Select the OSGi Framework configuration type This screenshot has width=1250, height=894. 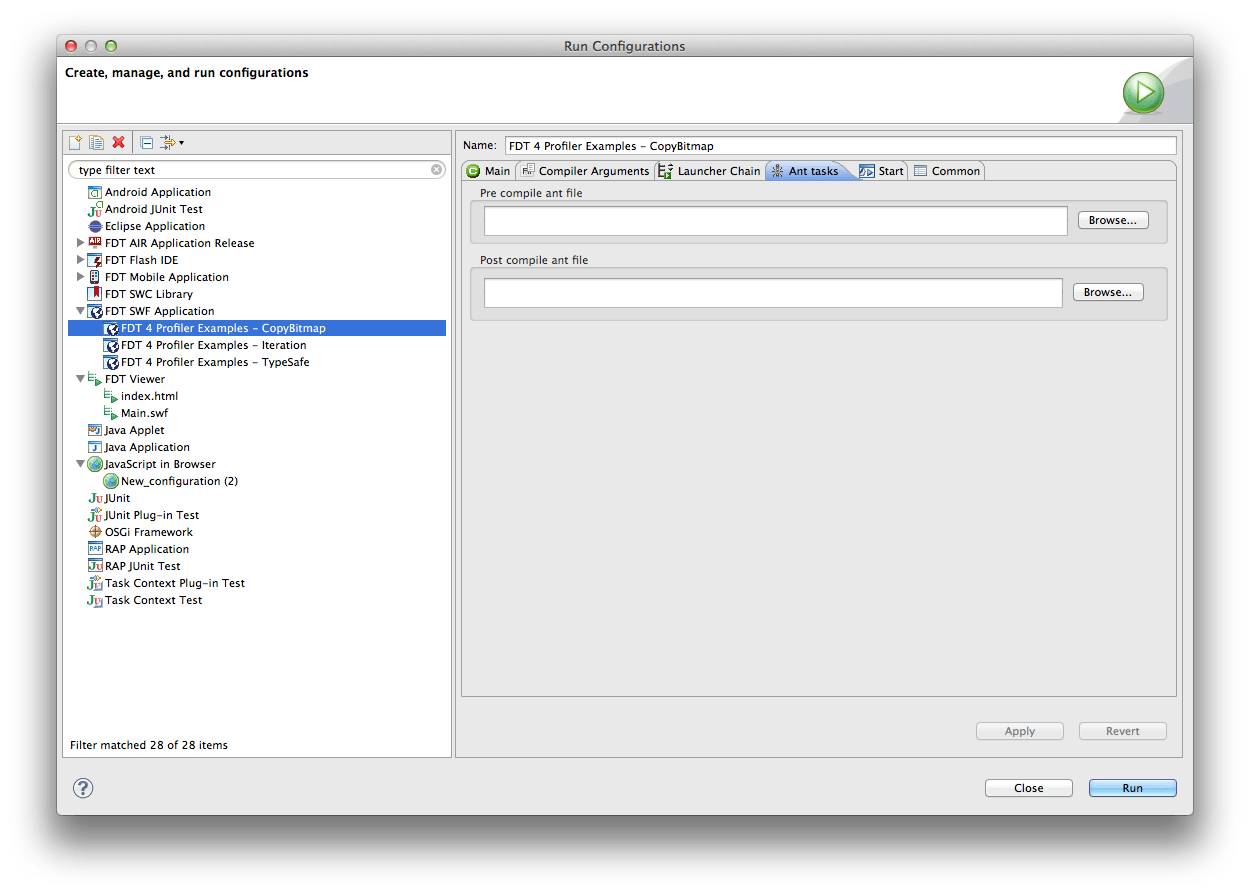coord(147,531)
